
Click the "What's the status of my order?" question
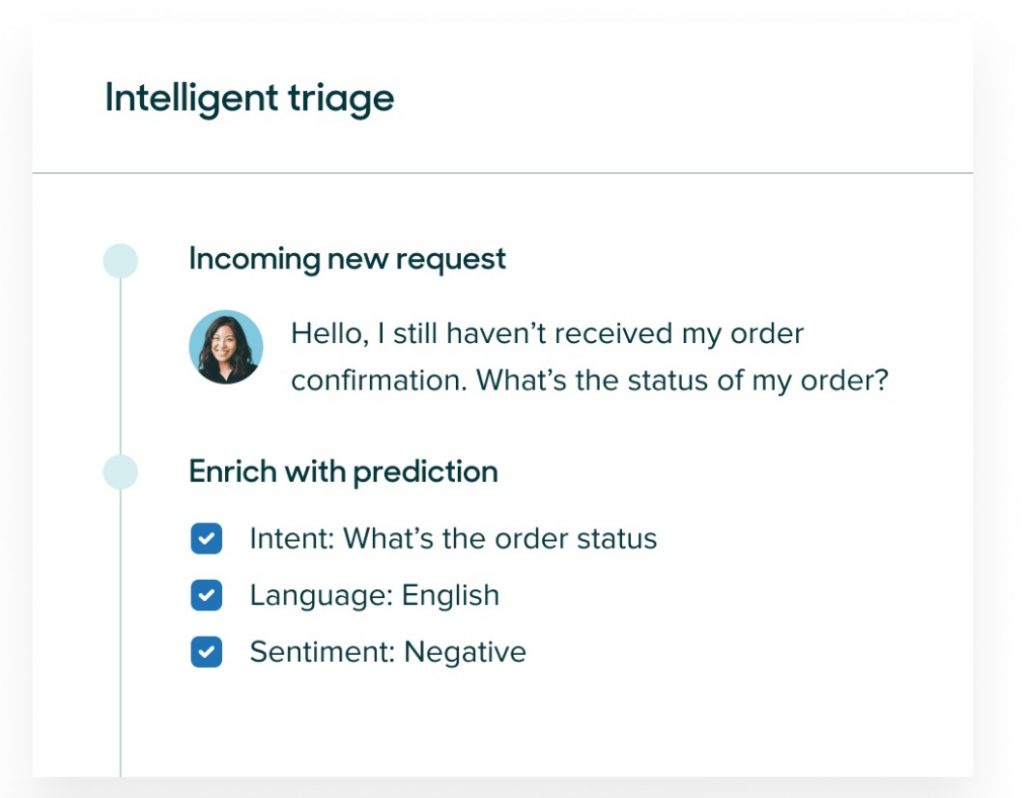click(681, 381)
